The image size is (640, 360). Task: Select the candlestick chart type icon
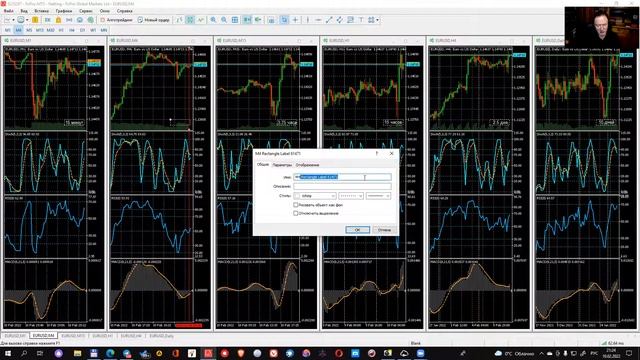[x=190, y=20]
